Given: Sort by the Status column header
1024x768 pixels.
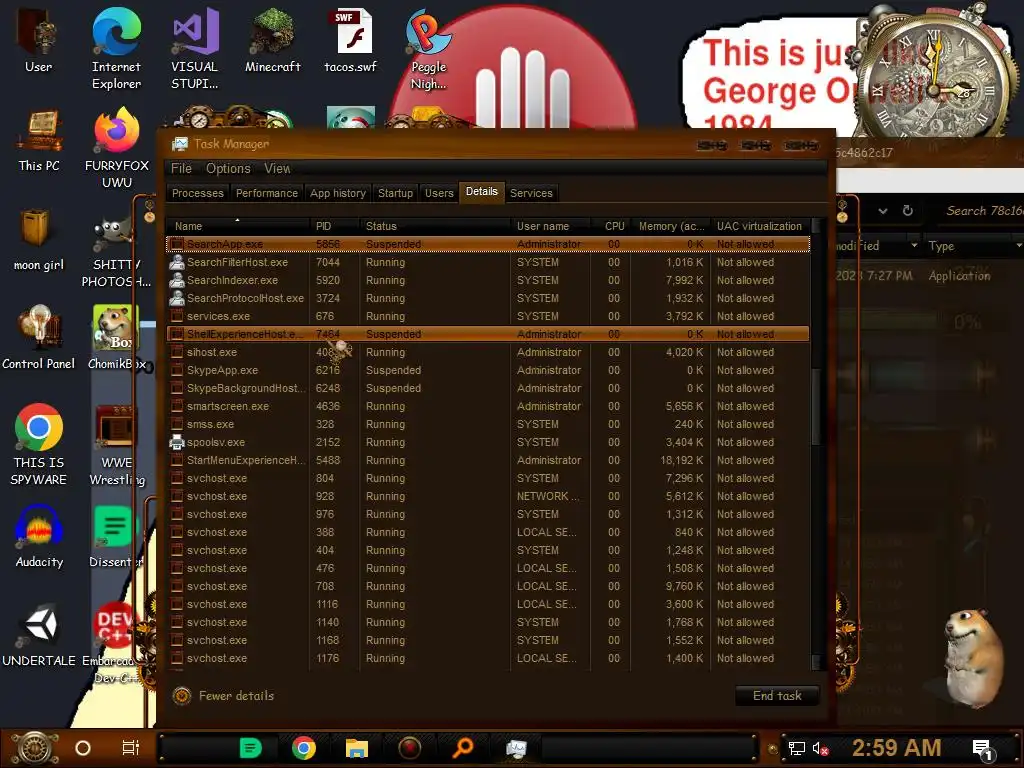Looking at the screenshot, I should click(435, 226).
